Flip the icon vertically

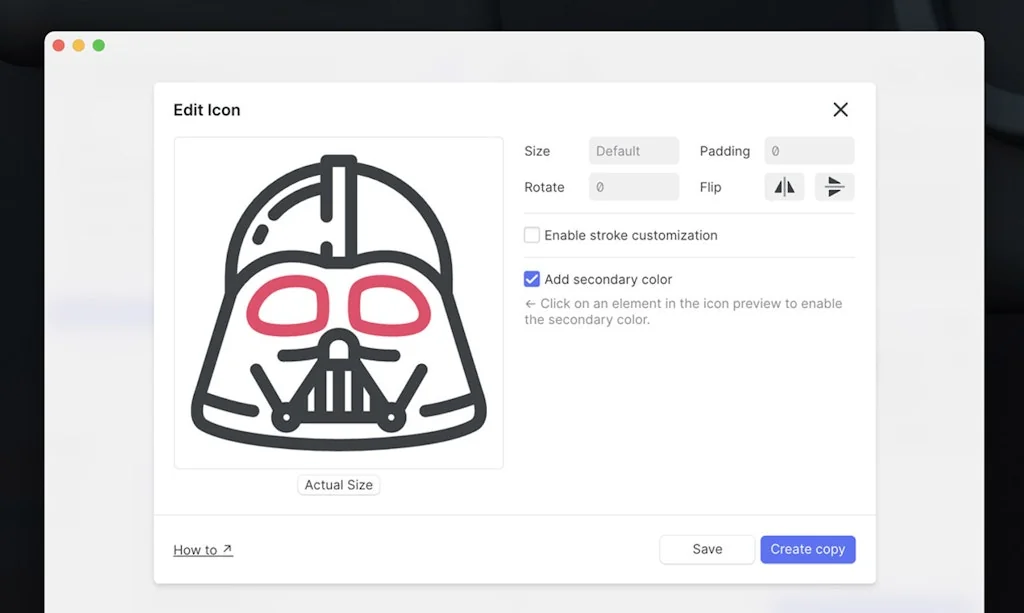click(835, 186)
